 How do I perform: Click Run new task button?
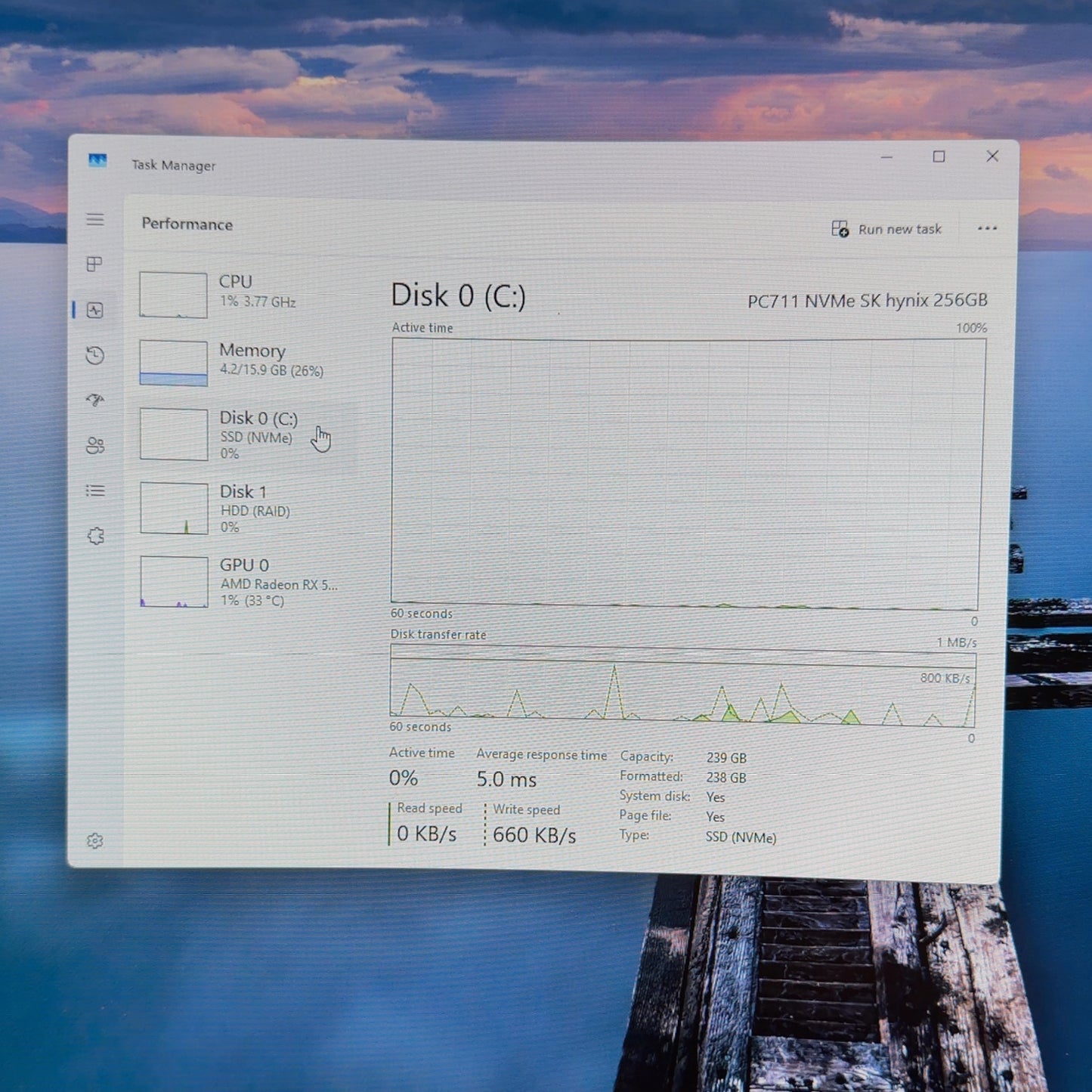coord(886,229)
